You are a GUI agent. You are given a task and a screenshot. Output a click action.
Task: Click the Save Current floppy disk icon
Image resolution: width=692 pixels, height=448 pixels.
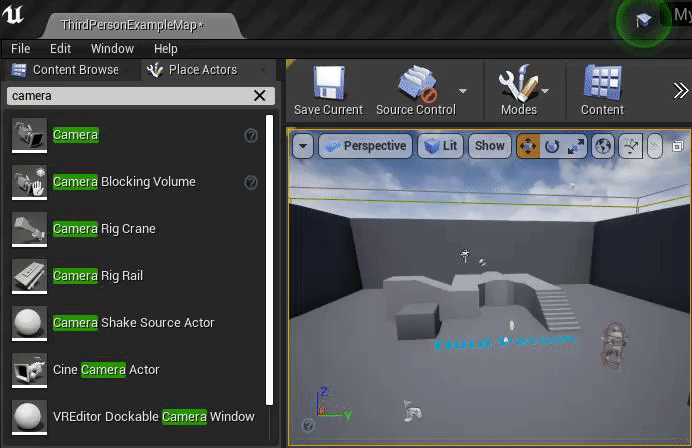point(329,83)
